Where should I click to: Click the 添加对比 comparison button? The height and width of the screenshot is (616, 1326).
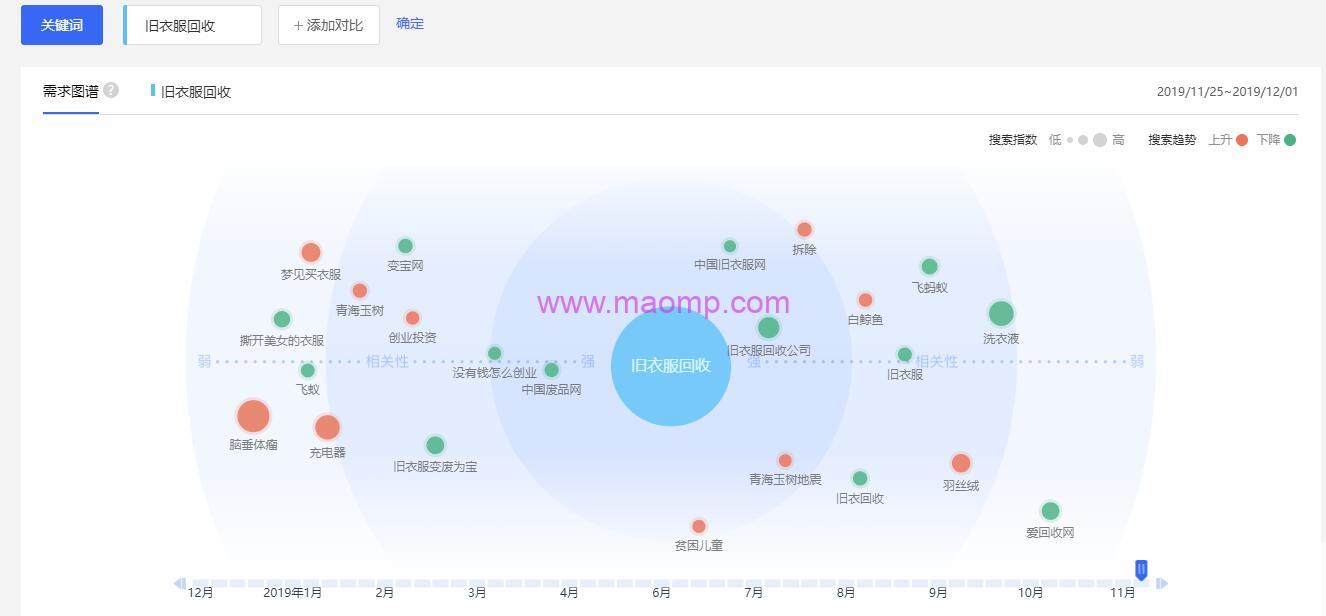pyautogui.click(x=329, y=25)
